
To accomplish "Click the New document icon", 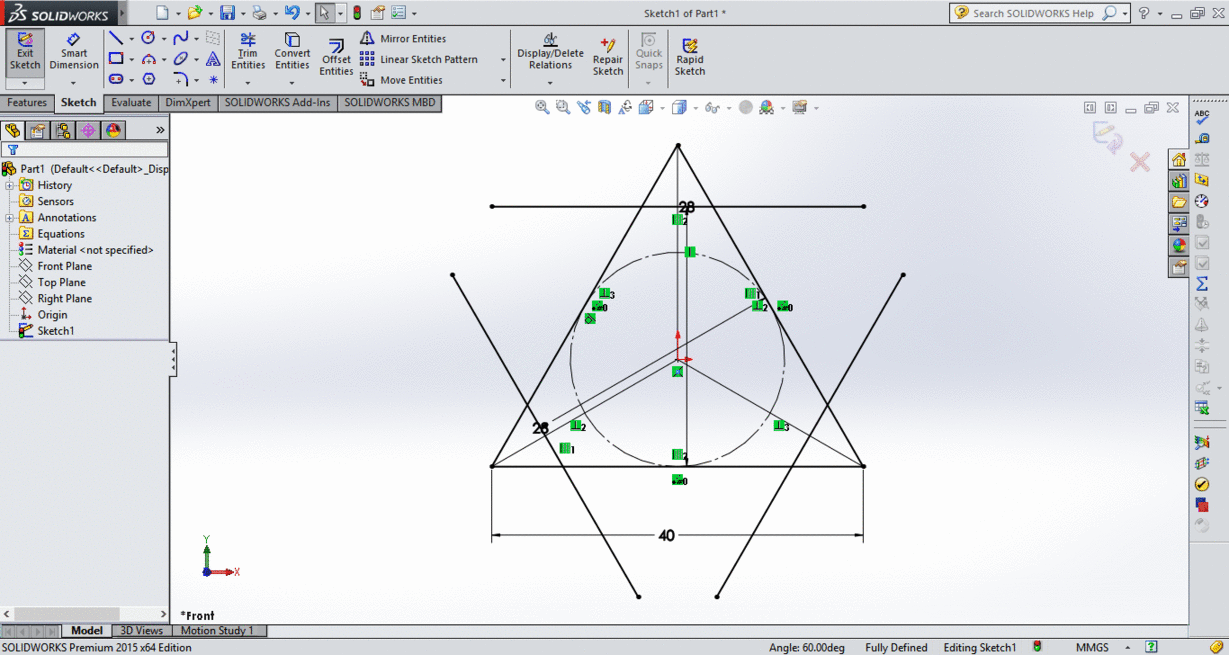I will [162, 13].
